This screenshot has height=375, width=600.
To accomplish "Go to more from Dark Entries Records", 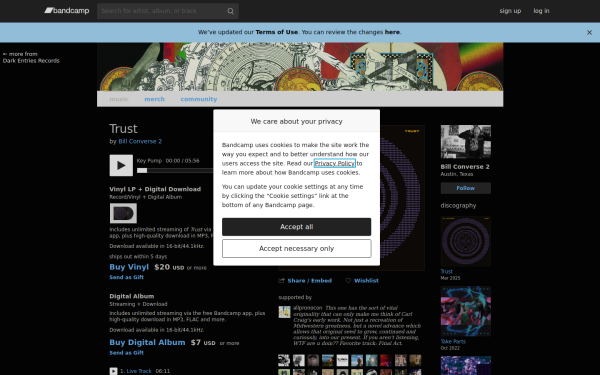I will pyautogui.click(x=31, y=57).
